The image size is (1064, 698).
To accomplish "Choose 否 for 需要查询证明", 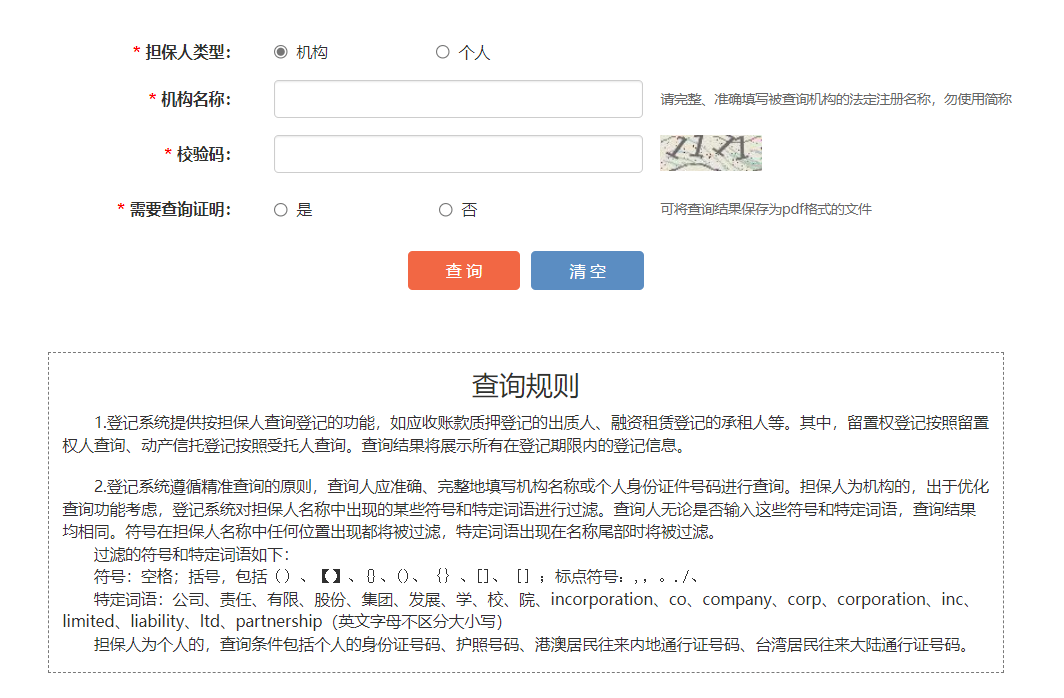I will click(445, 209).
